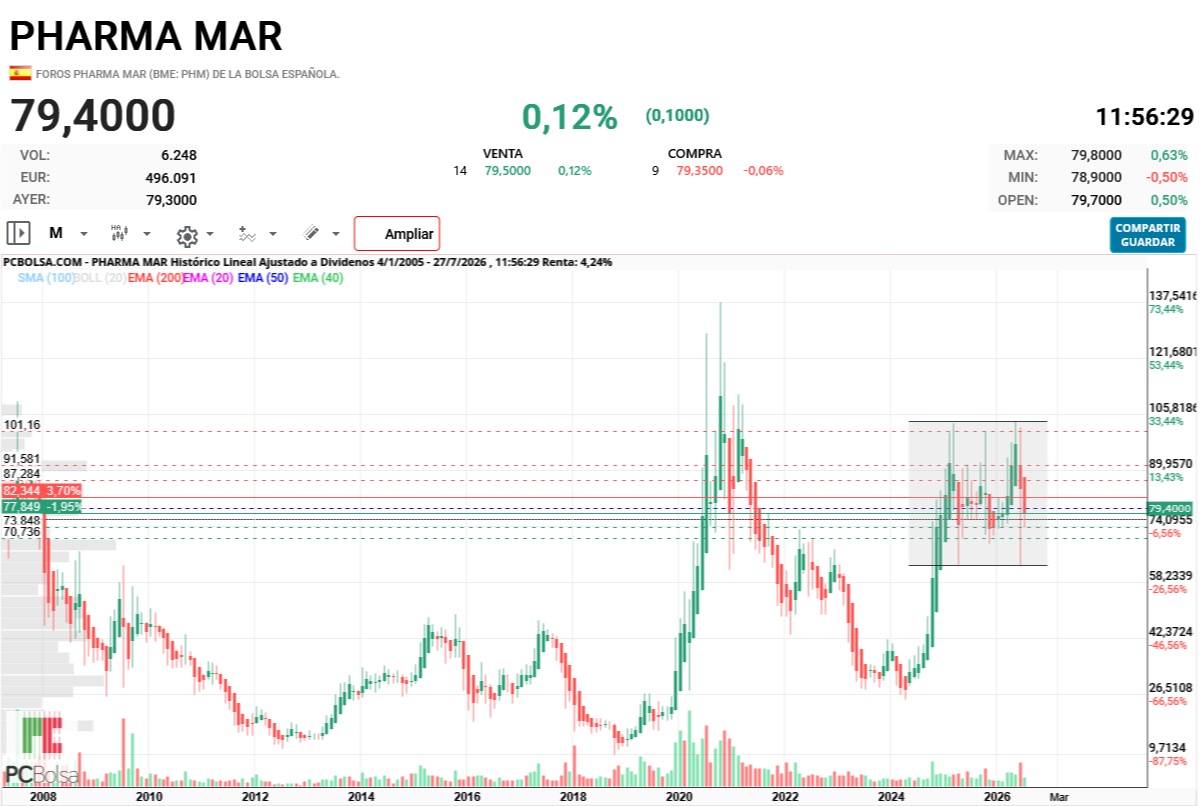This screenshot has height=806, width=1200.
Task: Click the AYER value 79,3000
Action: pos(171,199)
